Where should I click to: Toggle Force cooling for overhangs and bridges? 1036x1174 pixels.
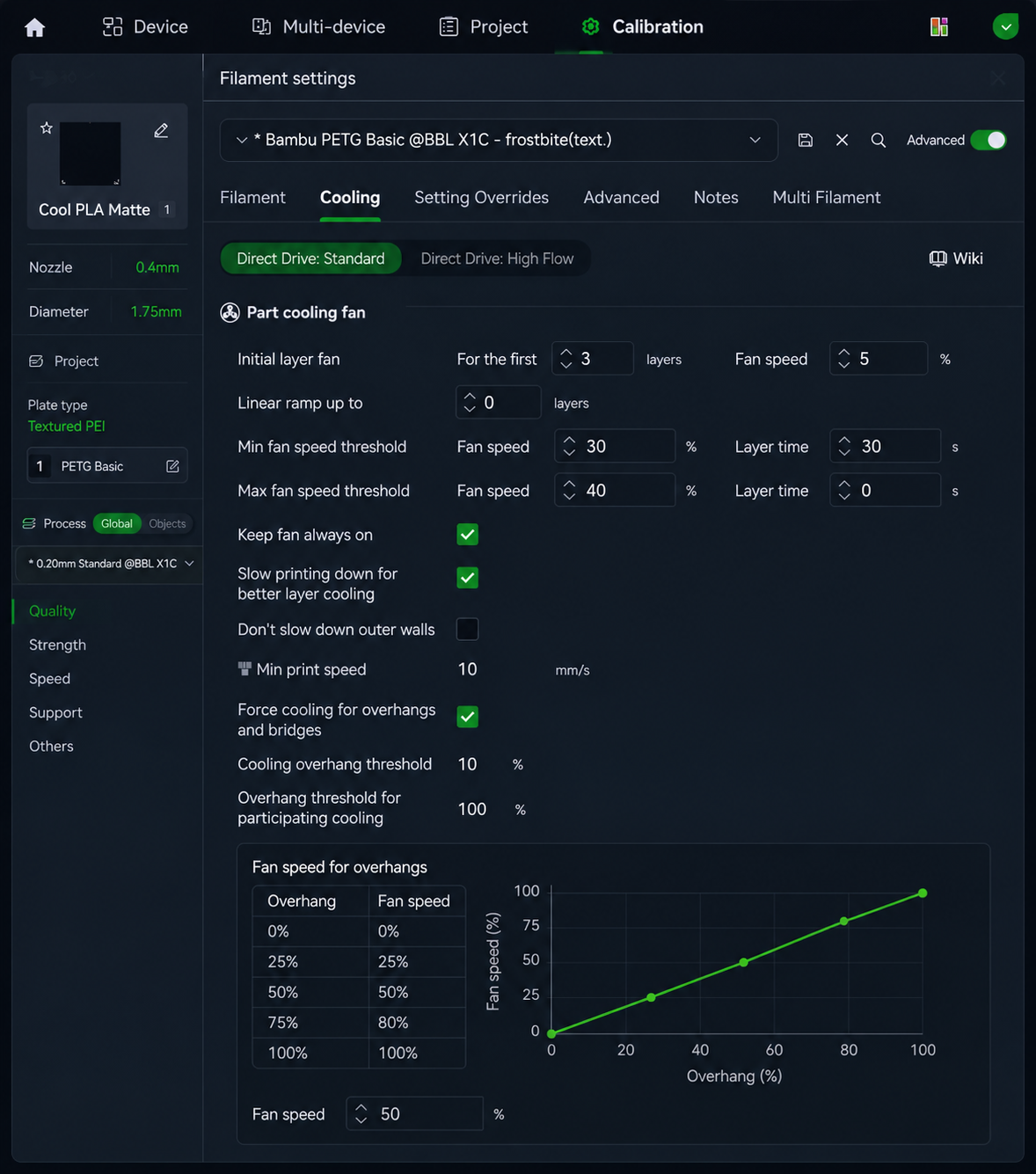pos(468,717)
